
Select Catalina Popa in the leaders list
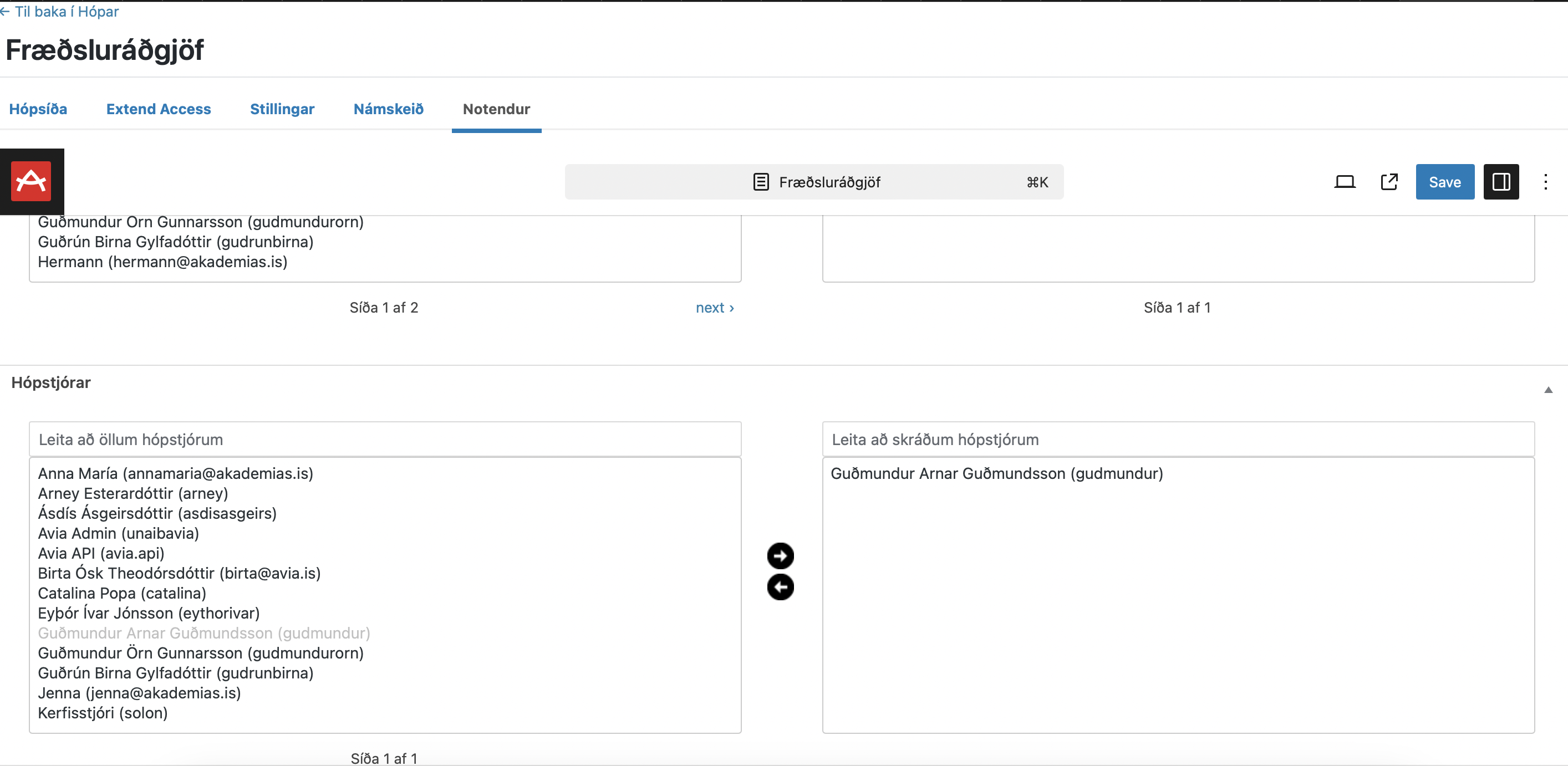pos(122,593)
